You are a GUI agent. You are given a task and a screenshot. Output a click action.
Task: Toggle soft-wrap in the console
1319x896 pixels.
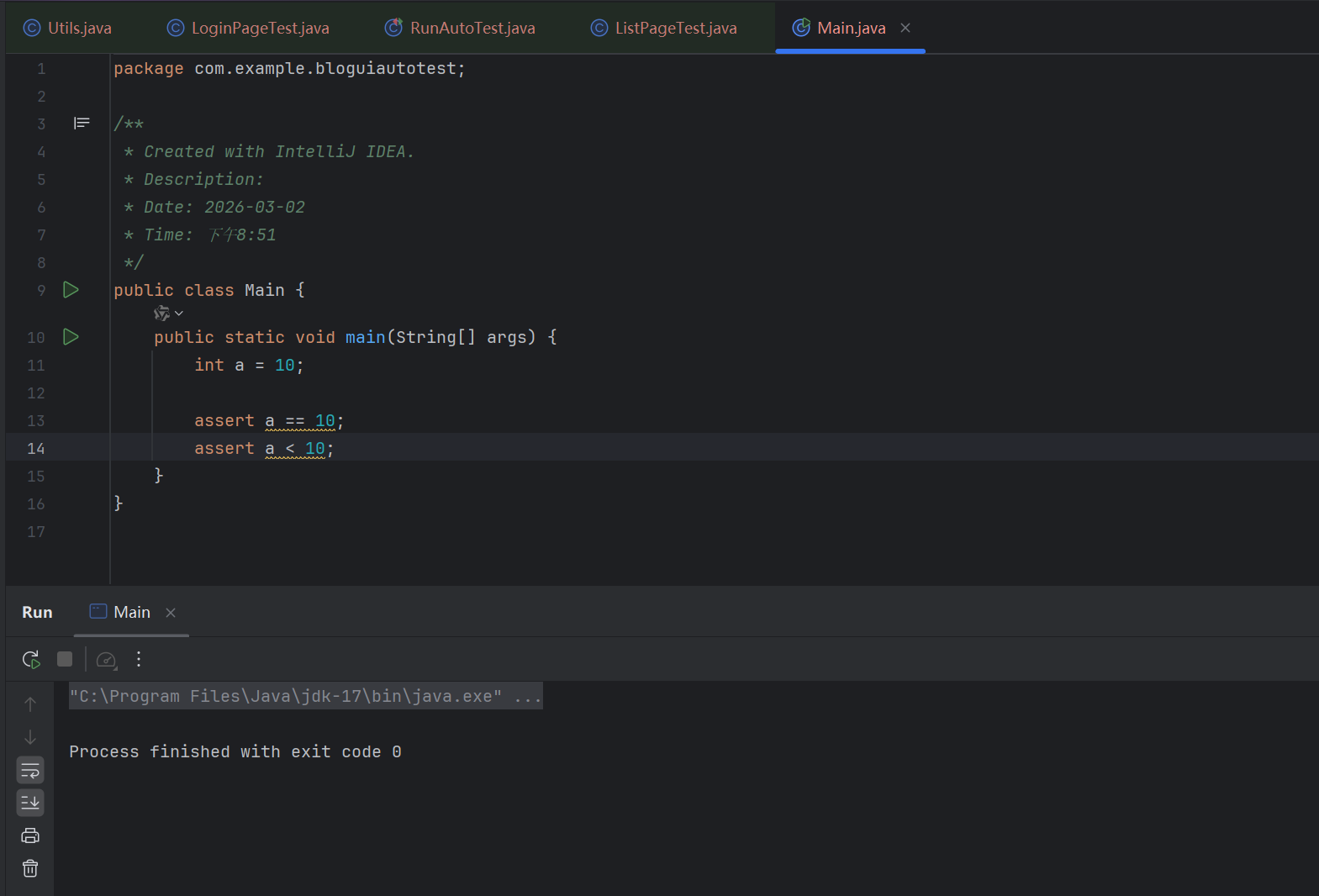[x=30, y=770]
